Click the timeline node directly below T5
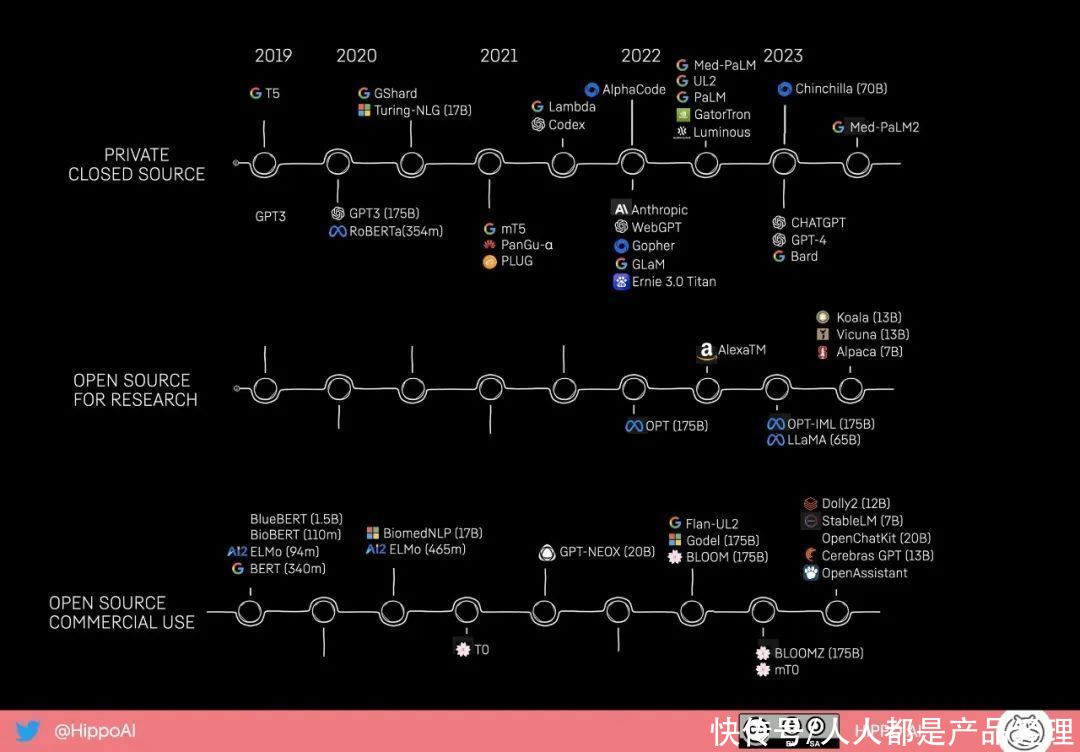 click(x=264, y=164)
